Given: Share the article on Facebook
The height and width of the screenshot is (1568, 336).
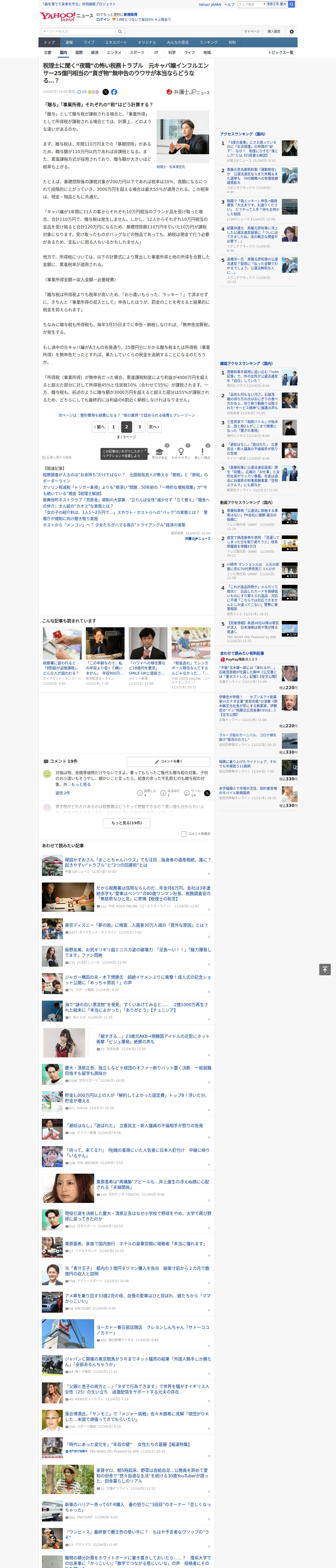Looking at the screenshot, I should pyautogui.click(x=114, y=92).
